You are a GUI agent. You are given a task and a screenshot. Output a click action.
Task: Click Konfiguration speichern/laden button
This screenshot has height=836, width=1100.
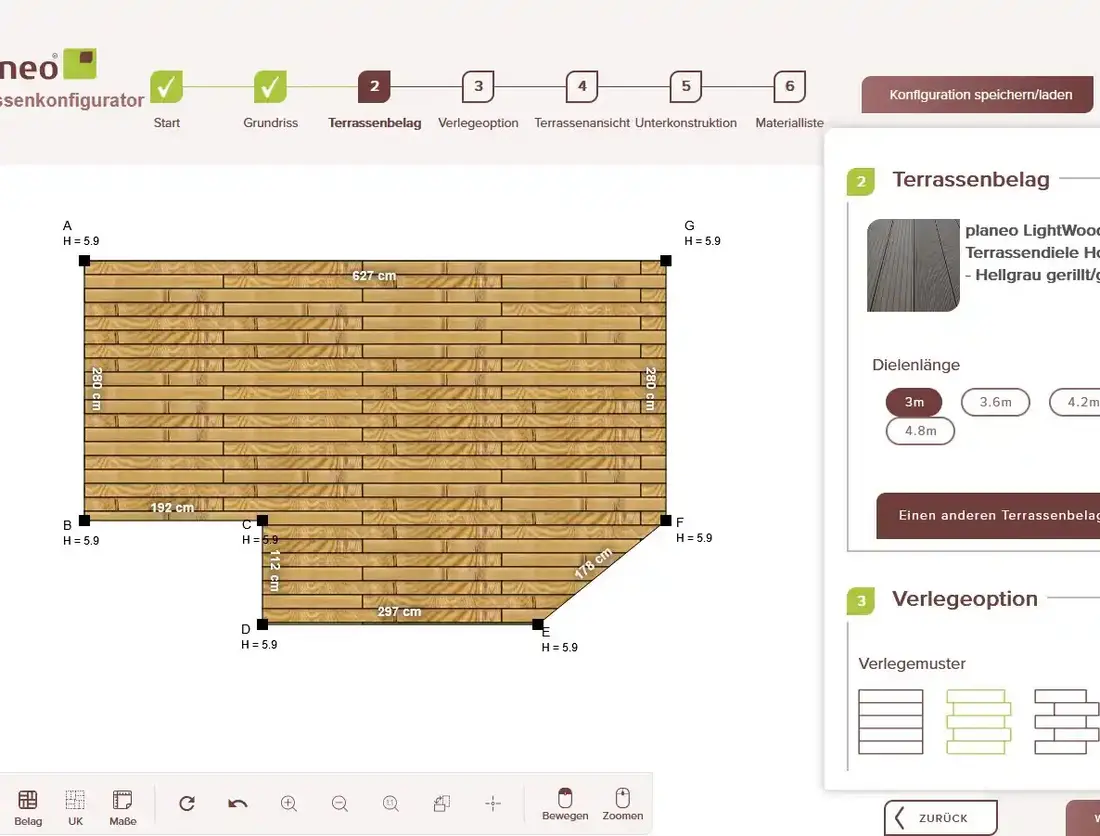click(980, 95)
